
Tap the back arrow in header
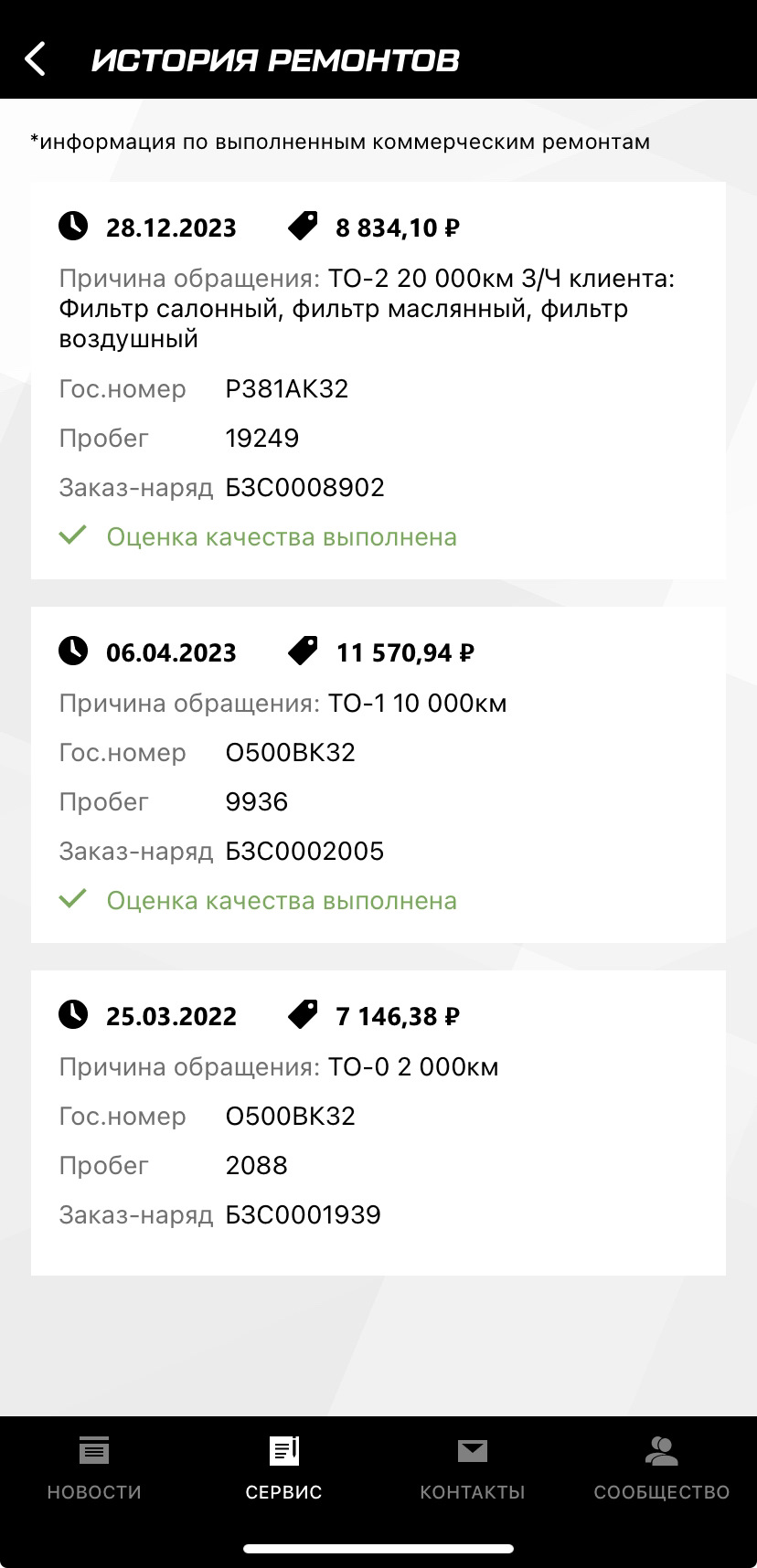(35, 59)
